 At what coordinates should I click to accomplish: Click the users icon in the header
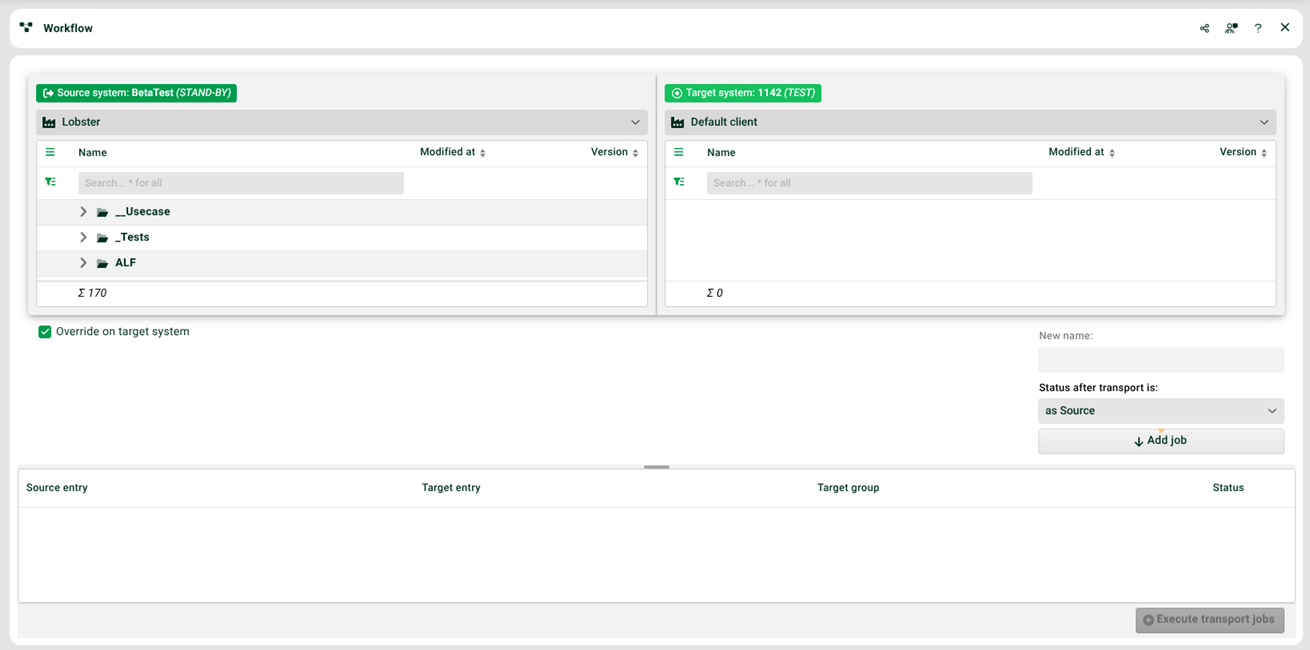(x=1231, y=28)
